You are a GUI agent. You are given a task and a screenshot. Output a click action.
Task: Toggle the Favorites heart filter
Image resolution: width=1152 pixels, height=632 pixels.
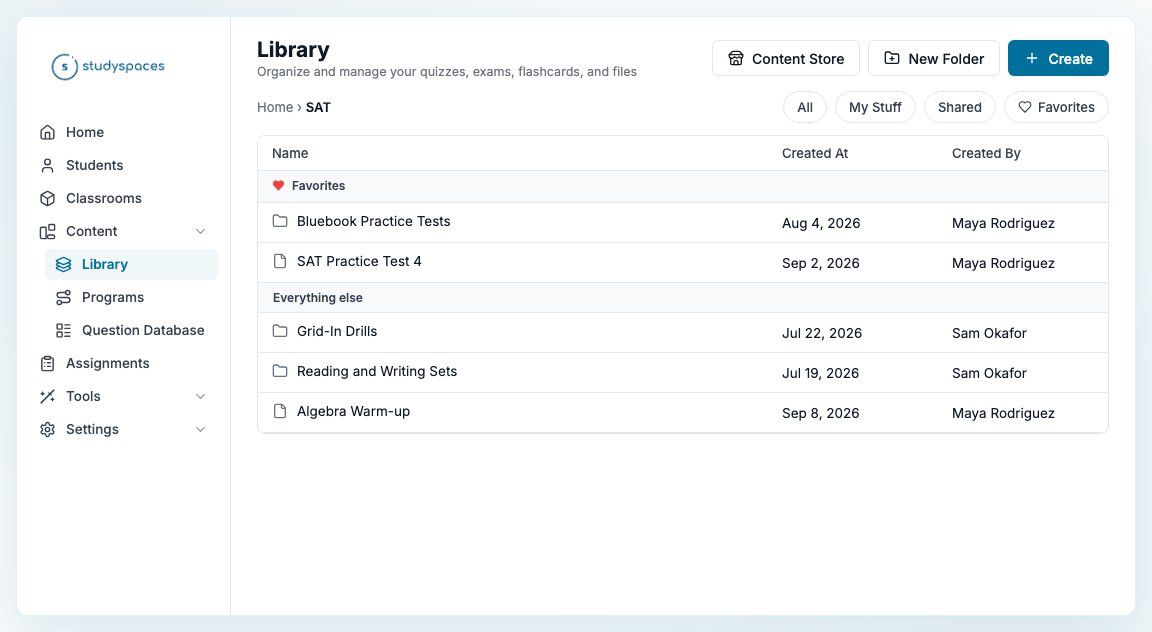[x=1056, y=107]
